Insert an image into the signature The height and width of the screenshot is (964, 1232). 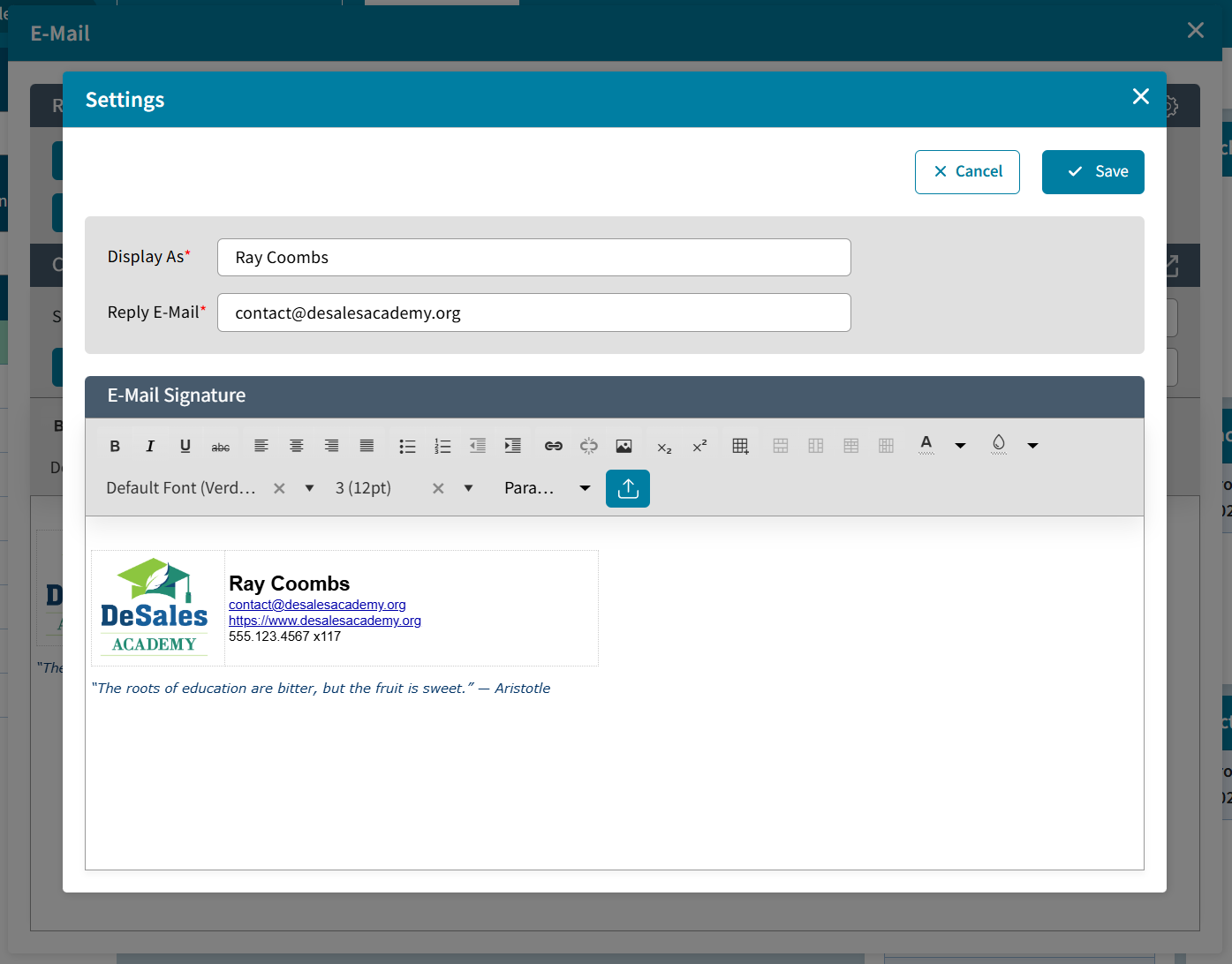(624, 445)
